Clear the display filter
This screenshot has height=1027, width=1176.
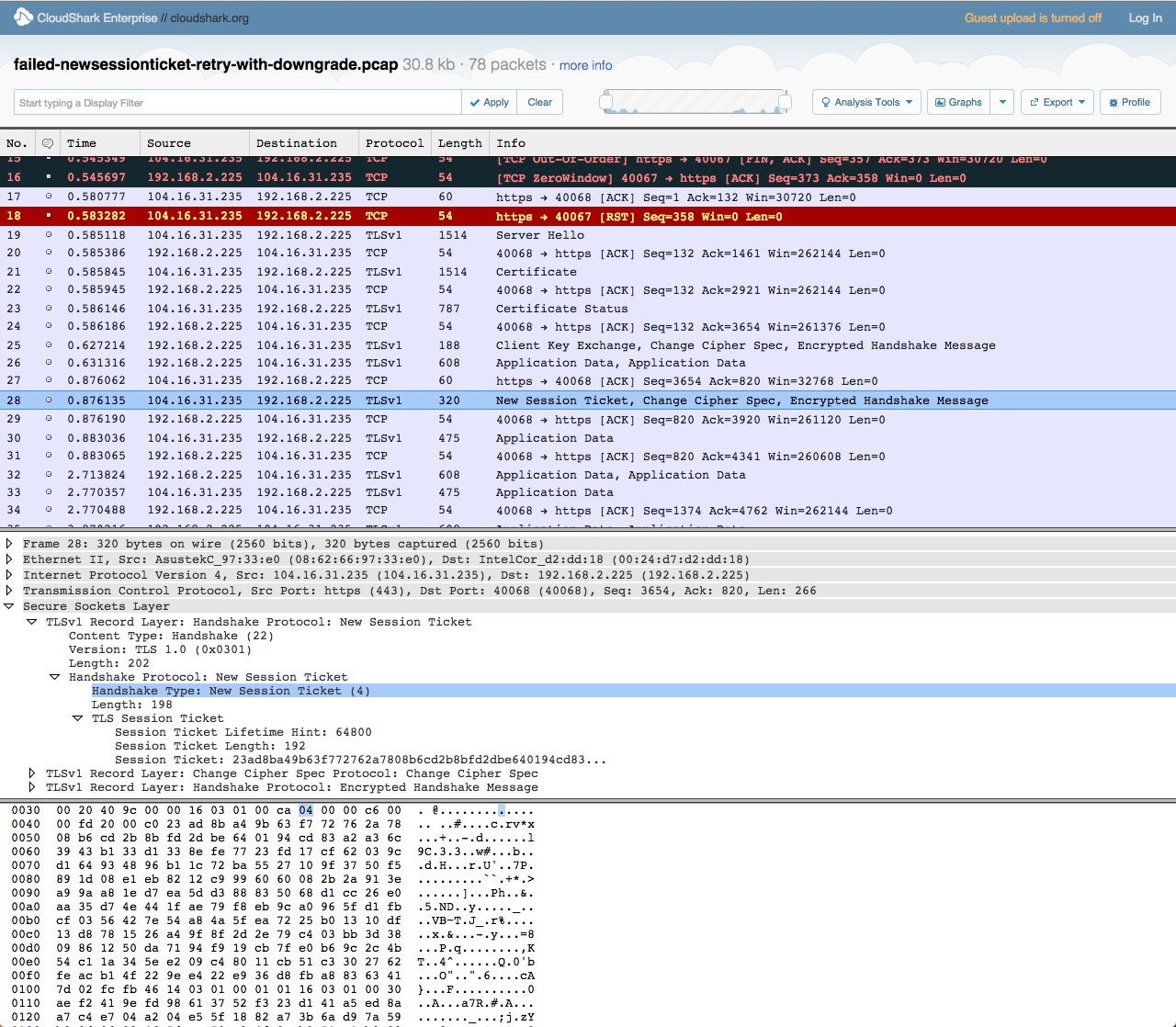539,102
